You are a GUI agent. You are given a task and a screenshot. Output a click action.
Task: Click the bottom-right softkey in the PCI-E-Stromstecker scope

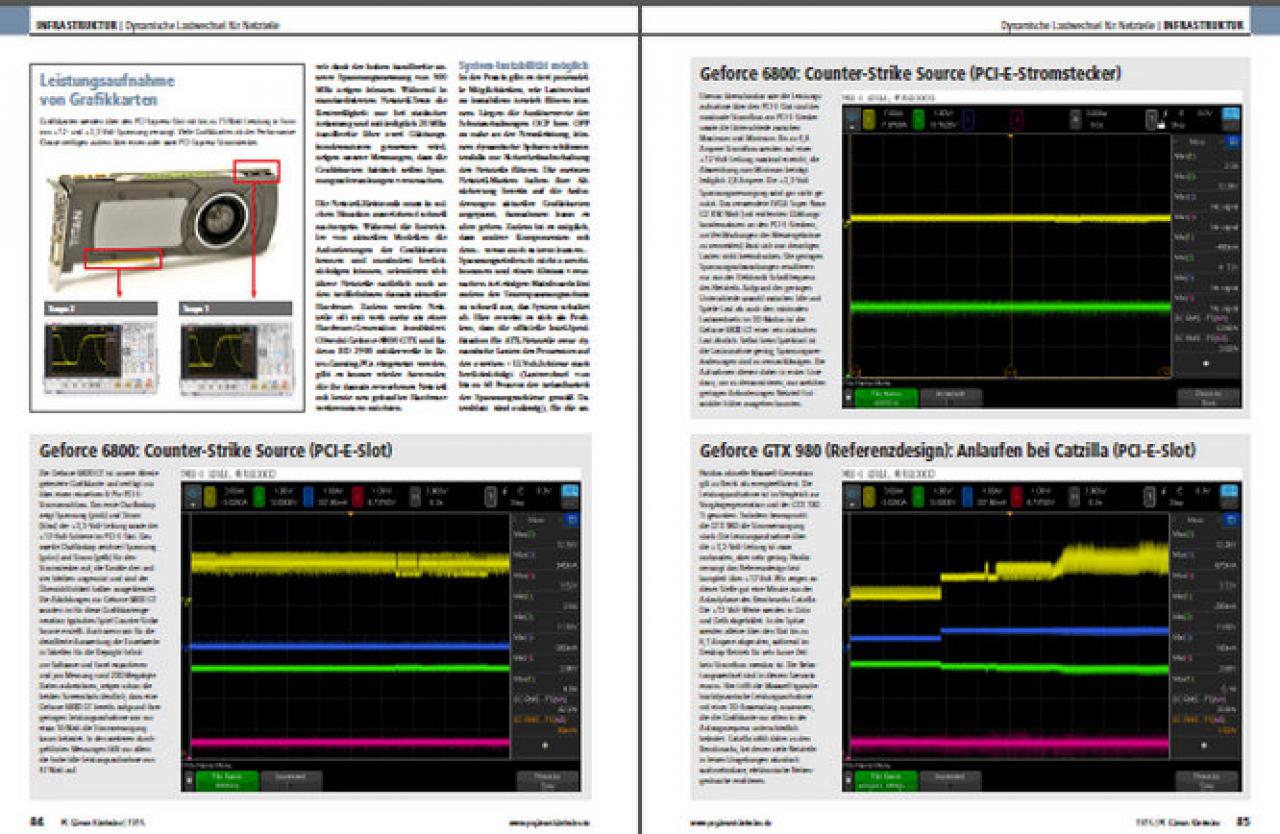pos(1210,398)
